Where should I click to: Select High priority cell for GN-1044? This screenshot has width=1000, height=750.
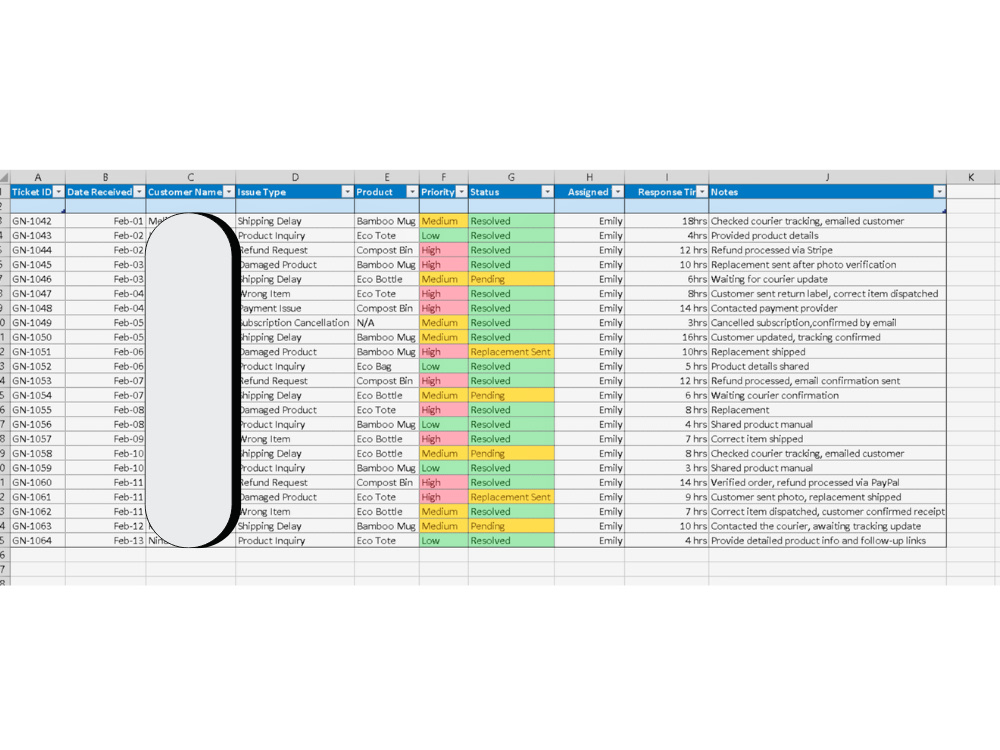pos(444,250)
